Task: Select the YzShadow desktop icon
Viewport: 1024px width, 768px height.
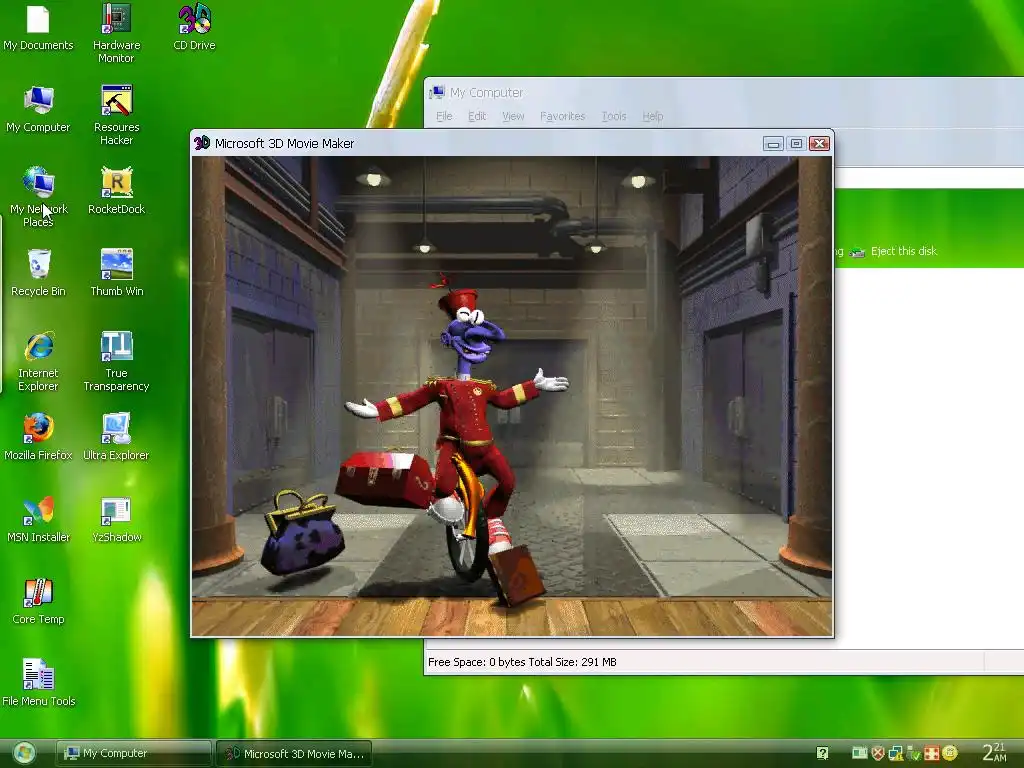Action: click(x=116, y=519)
